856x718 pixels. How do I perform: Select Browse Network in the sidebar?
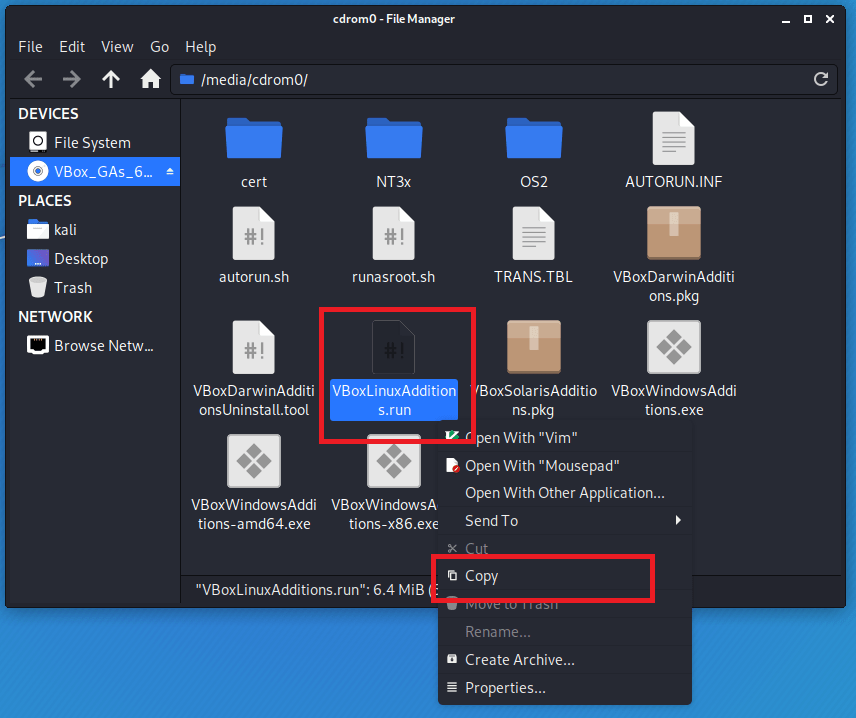coord(103,346)
